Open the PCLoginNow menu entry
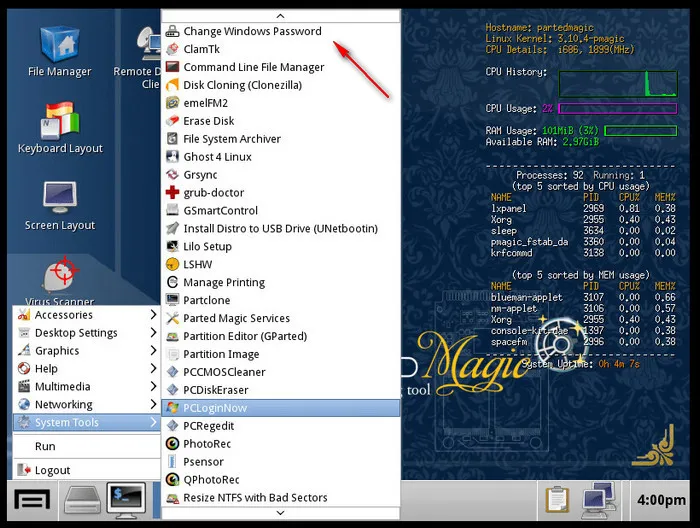Image resolution: width=700 pixels, height=528 pixels. coord(280,408)
